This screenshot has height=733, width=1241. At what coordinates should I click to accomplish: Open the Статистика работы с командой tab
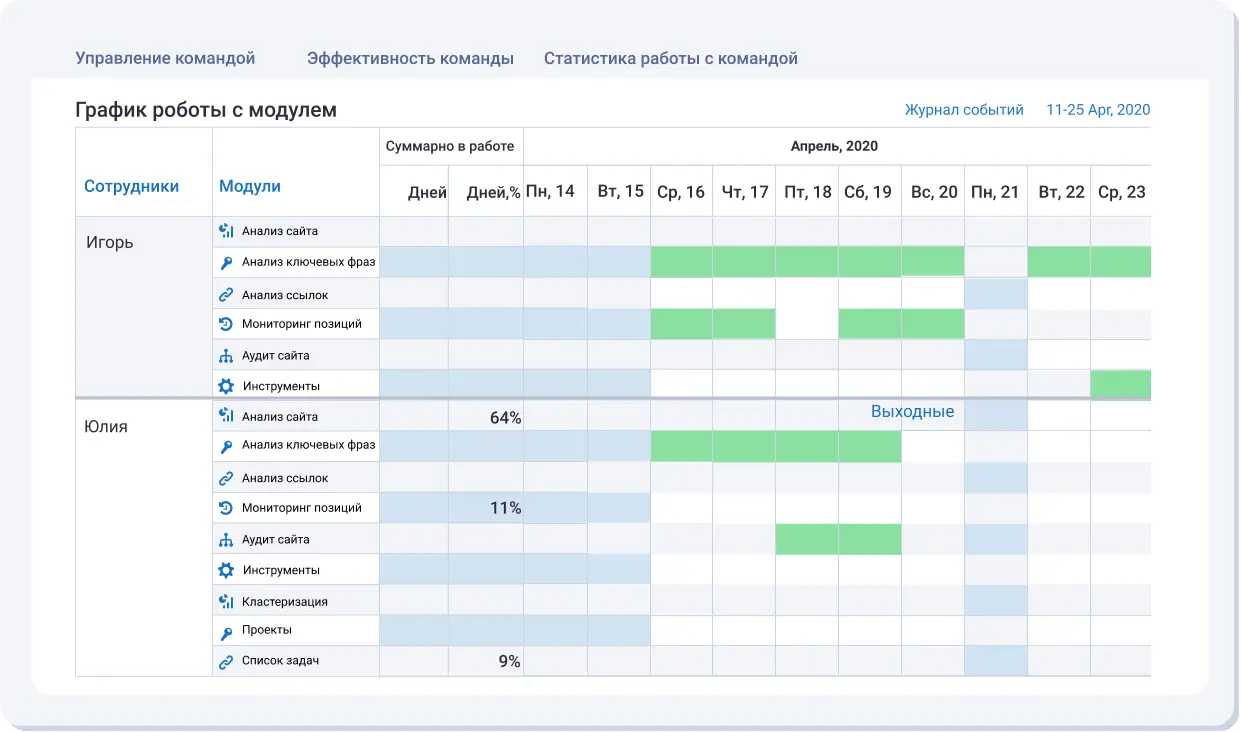pyautogui.click(x=670, y=58)
